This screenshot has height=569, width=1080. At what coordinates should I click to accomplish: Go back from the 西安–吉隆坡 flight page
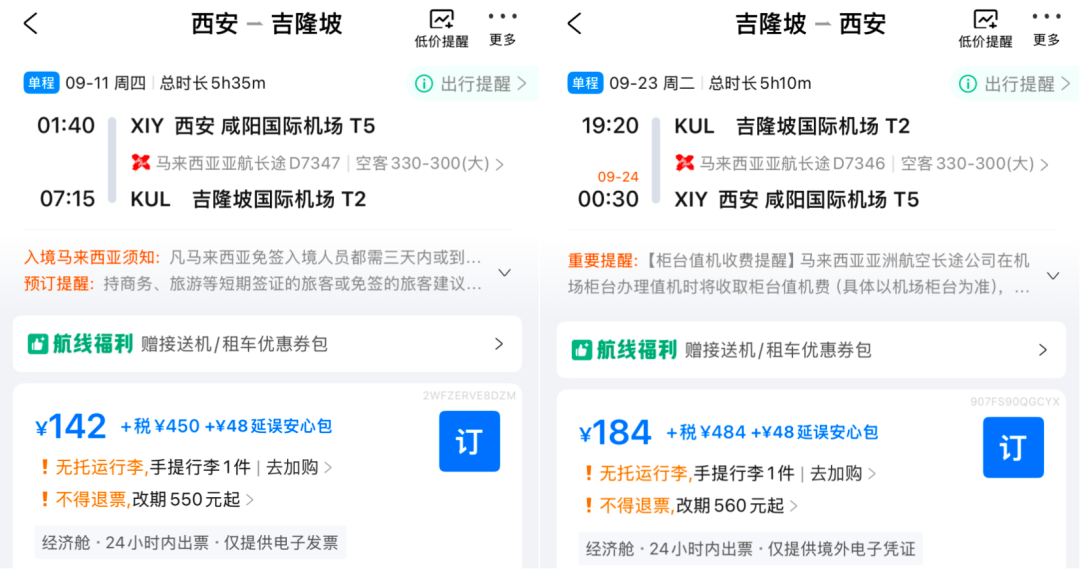30,23
